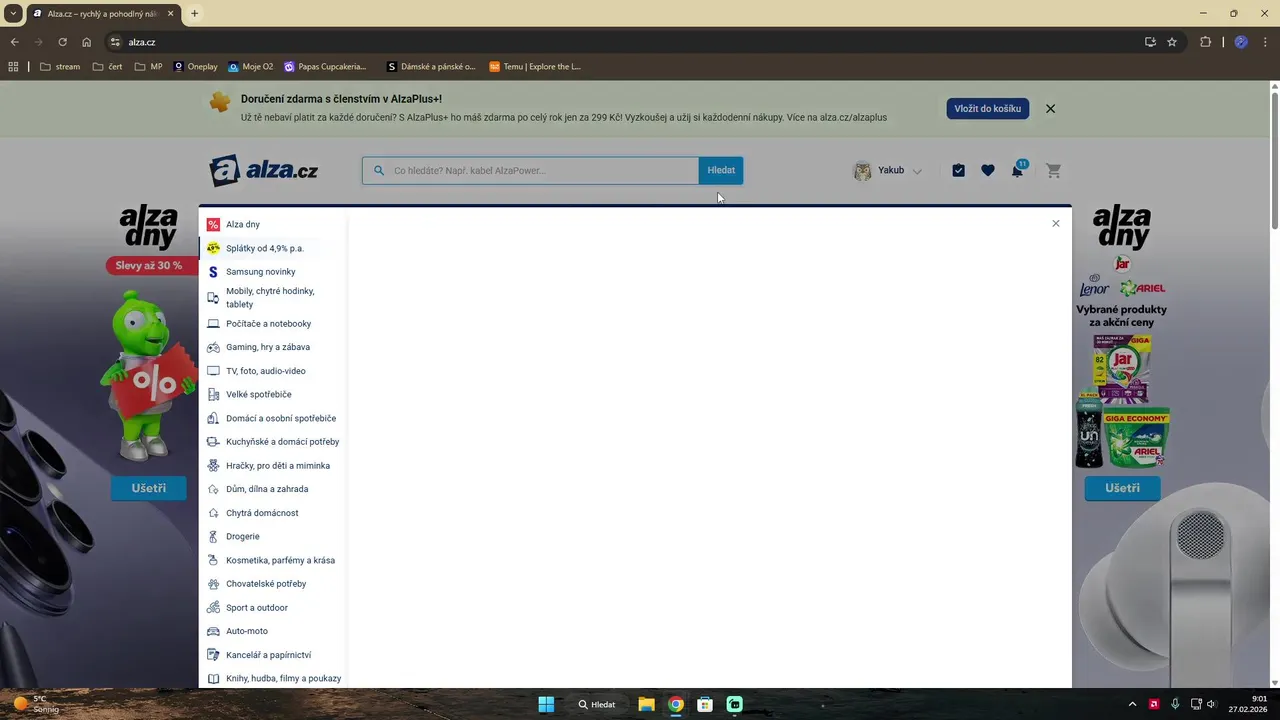Viewport: 1280px width, 720px height.
Task: Click the Dům, dílna a zahrada icon
Action: point(213,489)
